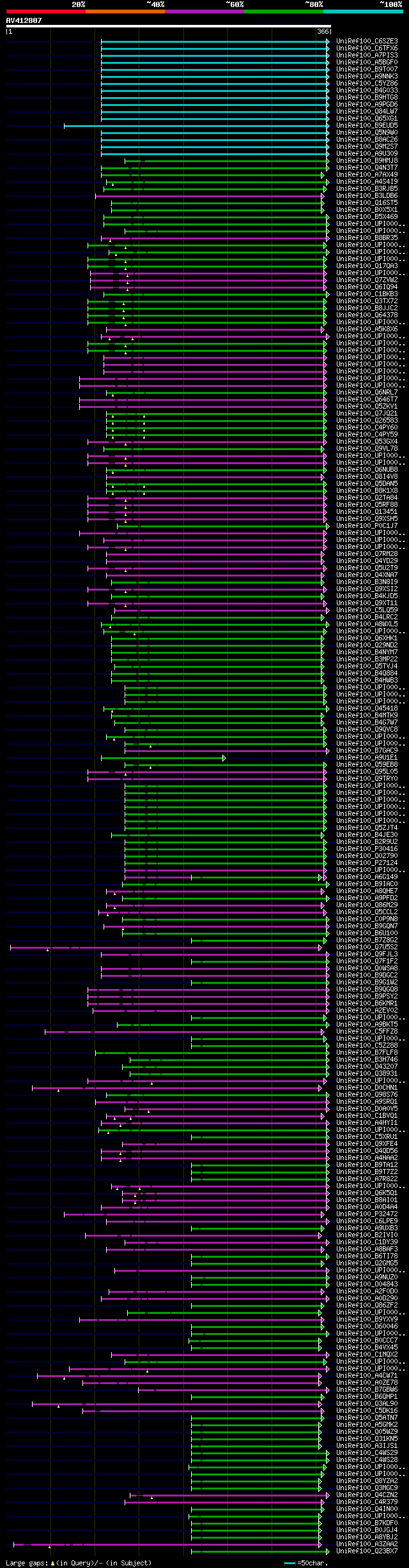
Task: Click the long purple hit bar for UniRef100_A3ZAA2
Action: (167, 1544)
